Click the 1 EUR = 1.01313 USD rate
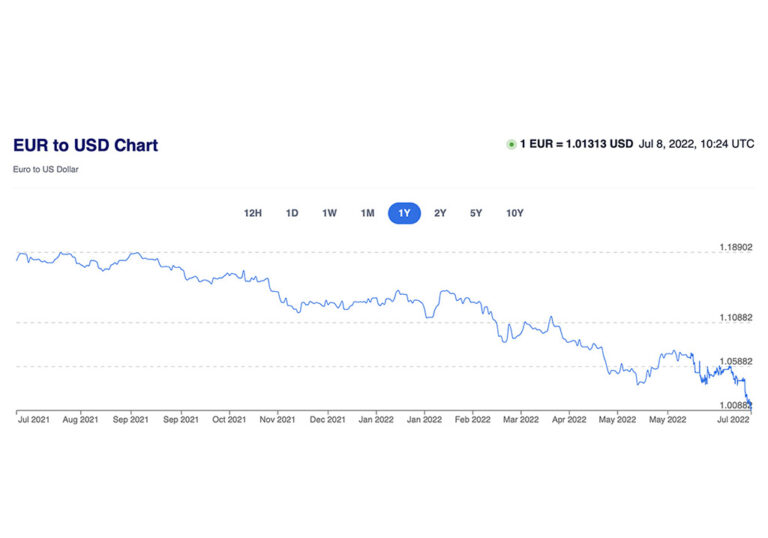 click(x=576, y=145)
